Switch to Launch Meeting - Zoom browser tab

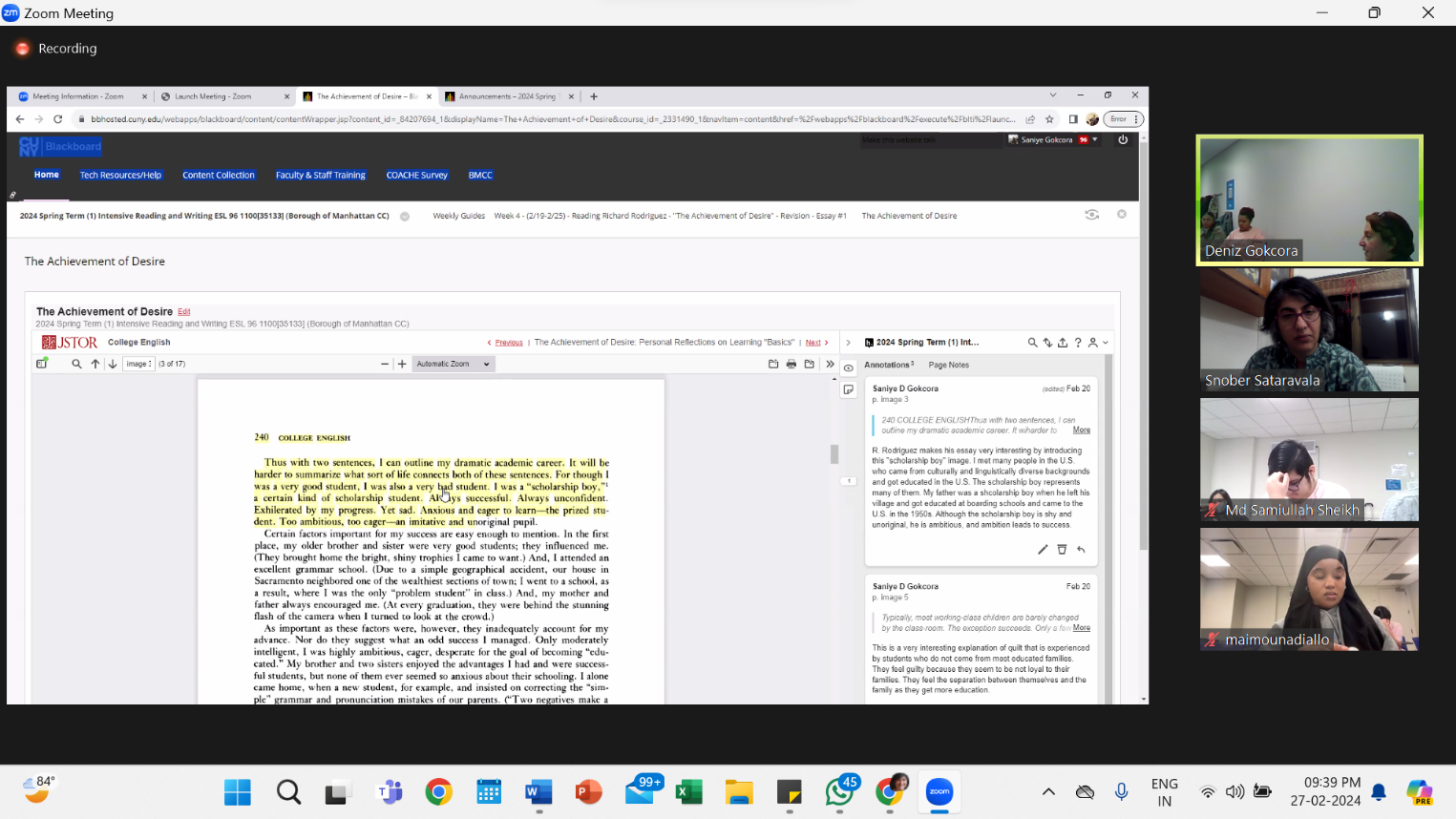pos(225,96)
